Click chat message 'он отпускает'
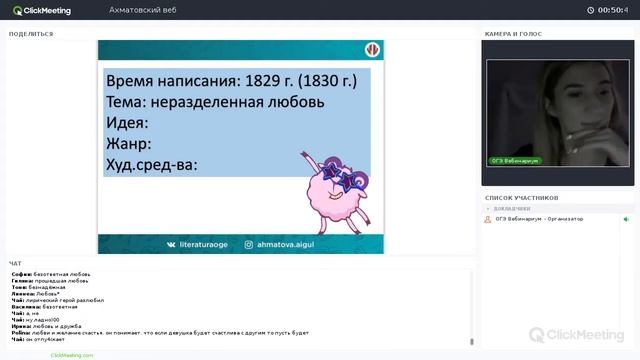The image size is (640, 360). pos(45,340)
